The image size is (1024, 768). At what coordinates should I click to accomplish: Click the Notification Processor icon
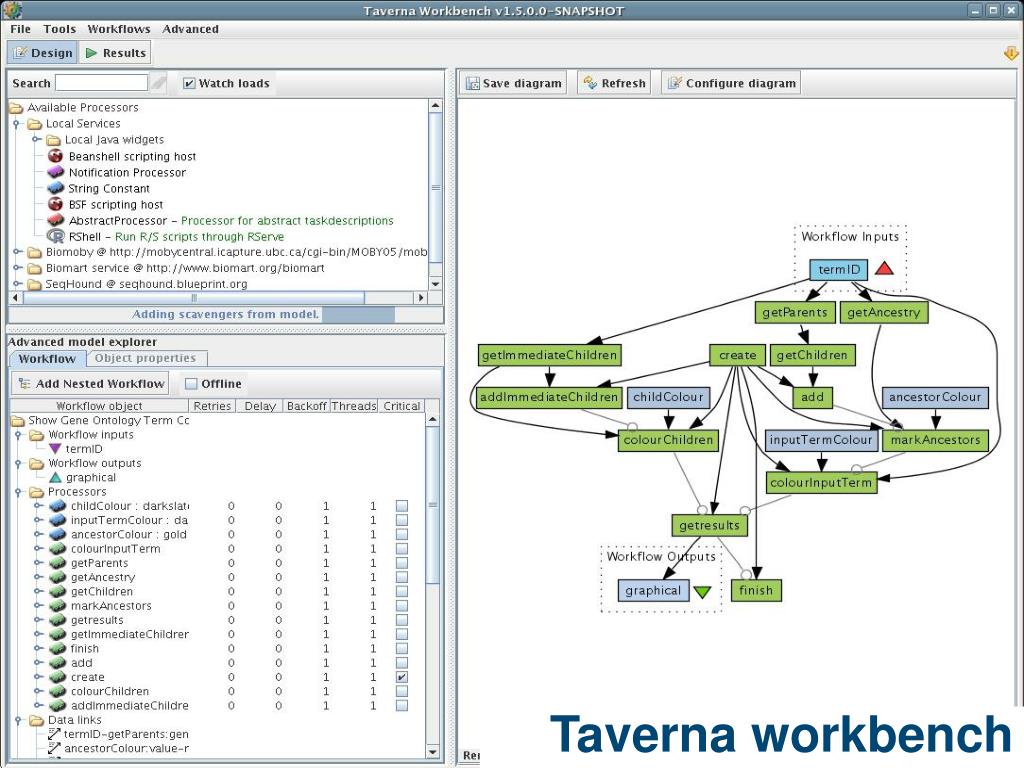click(x=56, y=172)
